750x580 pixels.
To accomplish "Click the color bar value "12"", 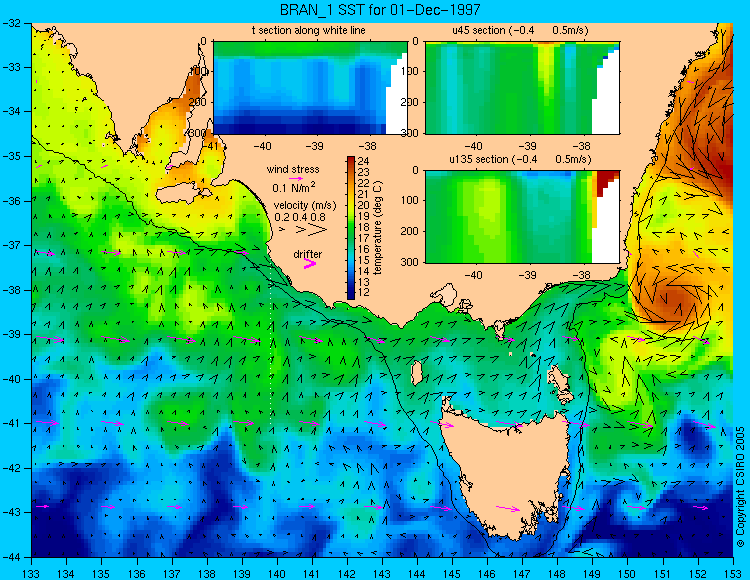I will (364, 293).
